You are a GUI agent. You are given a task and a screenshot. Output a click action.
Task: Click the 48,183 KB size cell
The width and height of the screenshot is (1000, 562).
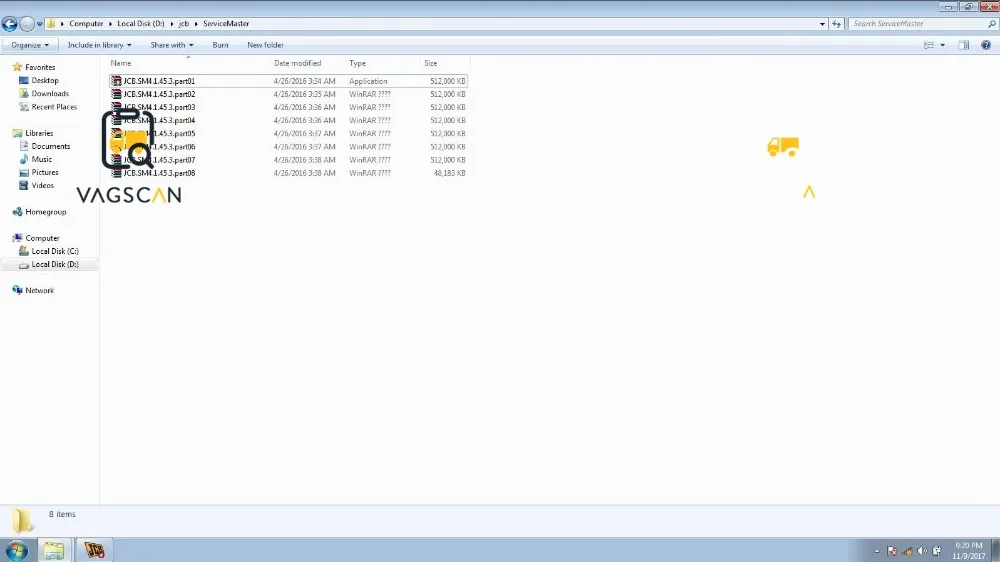click(x=449, y=173)
